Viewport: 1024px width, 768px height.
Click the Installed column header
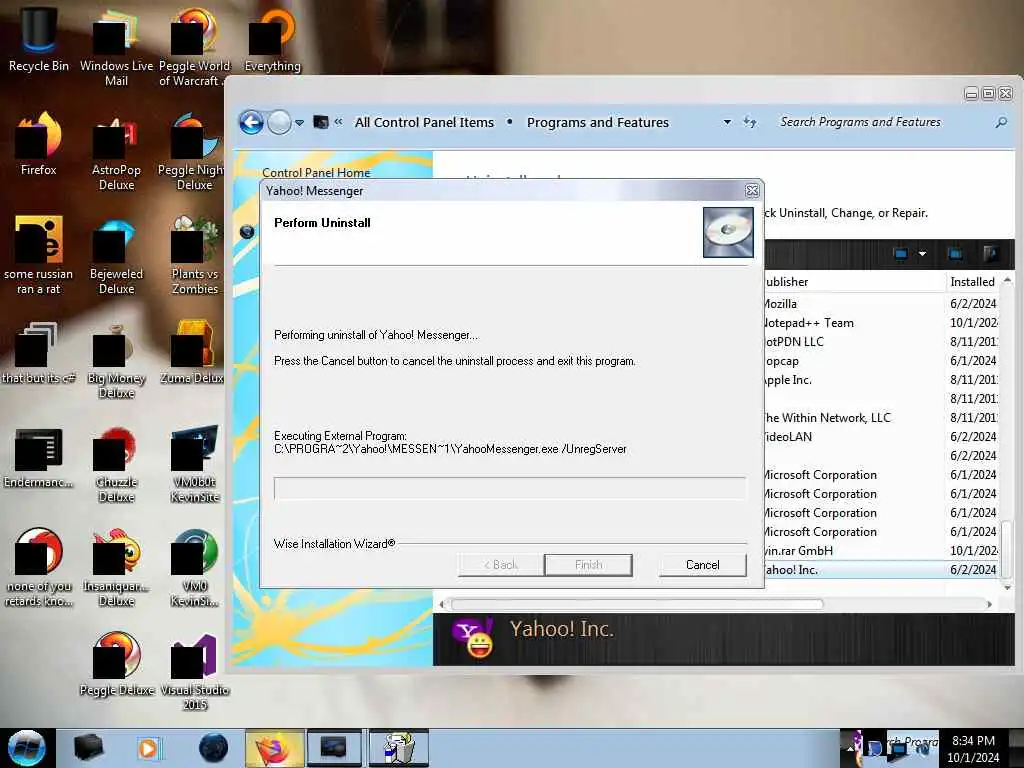pos(972,281)
